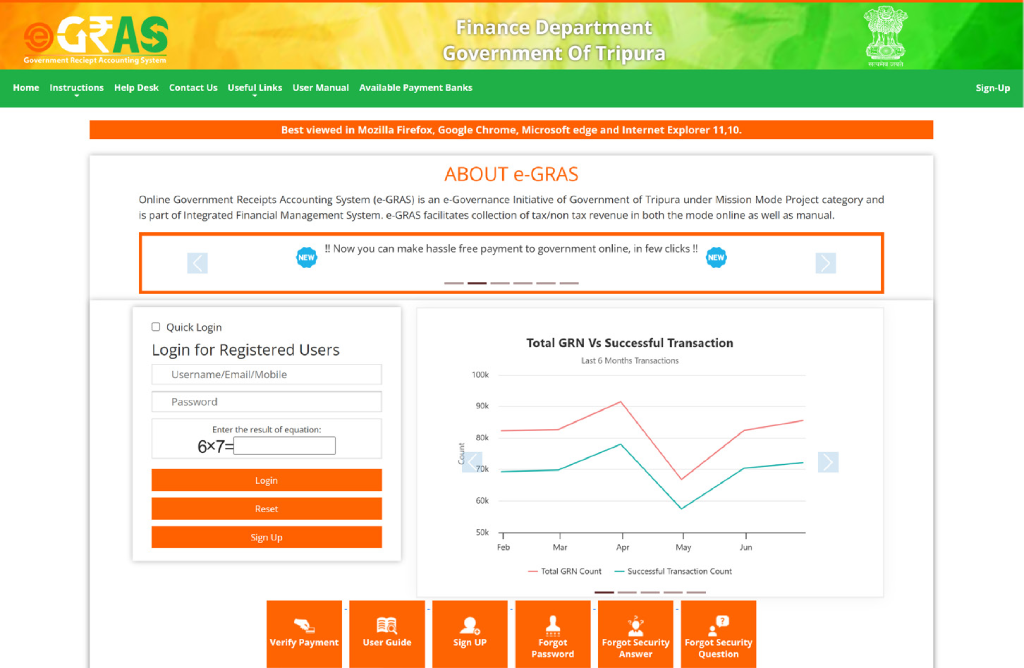This screenshot has height=668, width=1024.
Task: Go to Home in navigation bar
Action: tap(26, 87)
